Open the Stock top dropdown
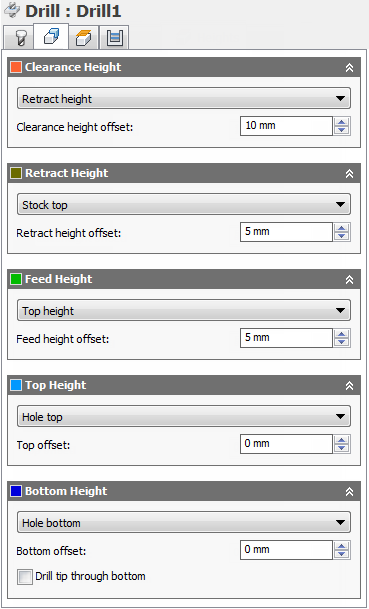Screen dimensions: 369x609 click(x=184, y=205)
